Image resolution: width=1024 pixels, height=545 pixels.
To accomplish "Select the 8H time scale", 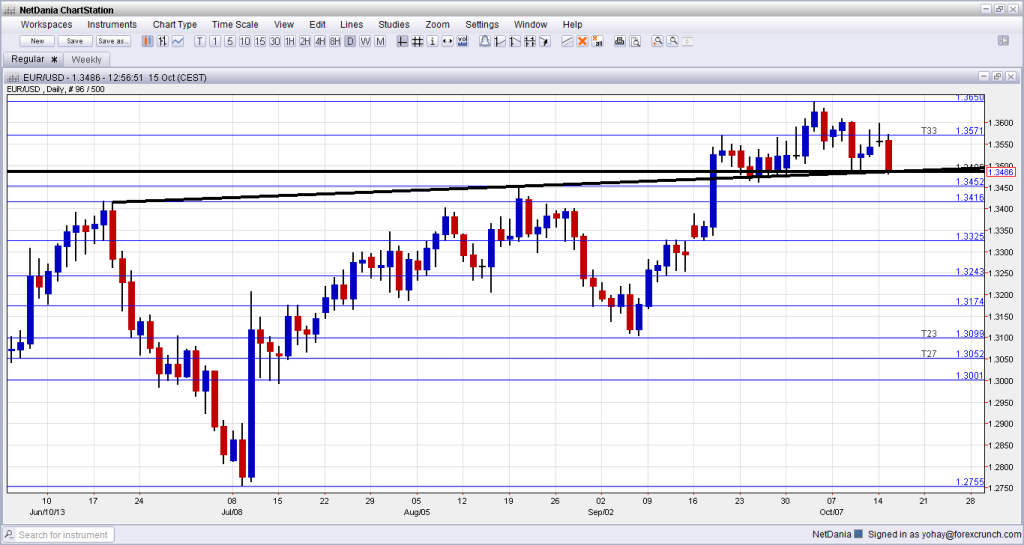I will [335, 41].
